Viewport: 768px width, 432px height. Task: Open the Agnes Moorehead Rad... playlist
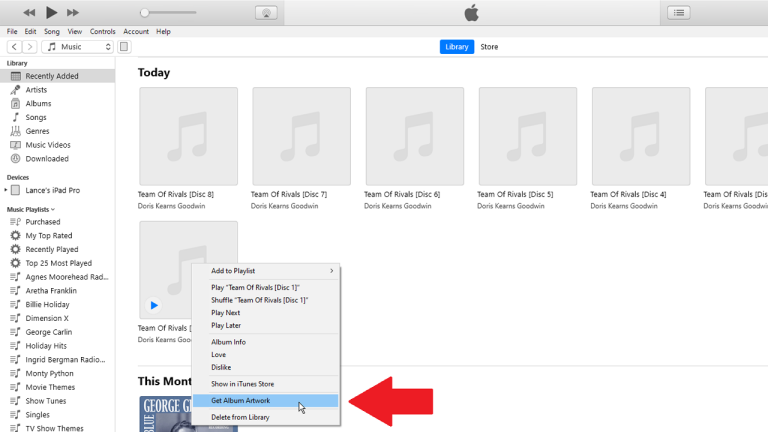(x=67, y=277)
